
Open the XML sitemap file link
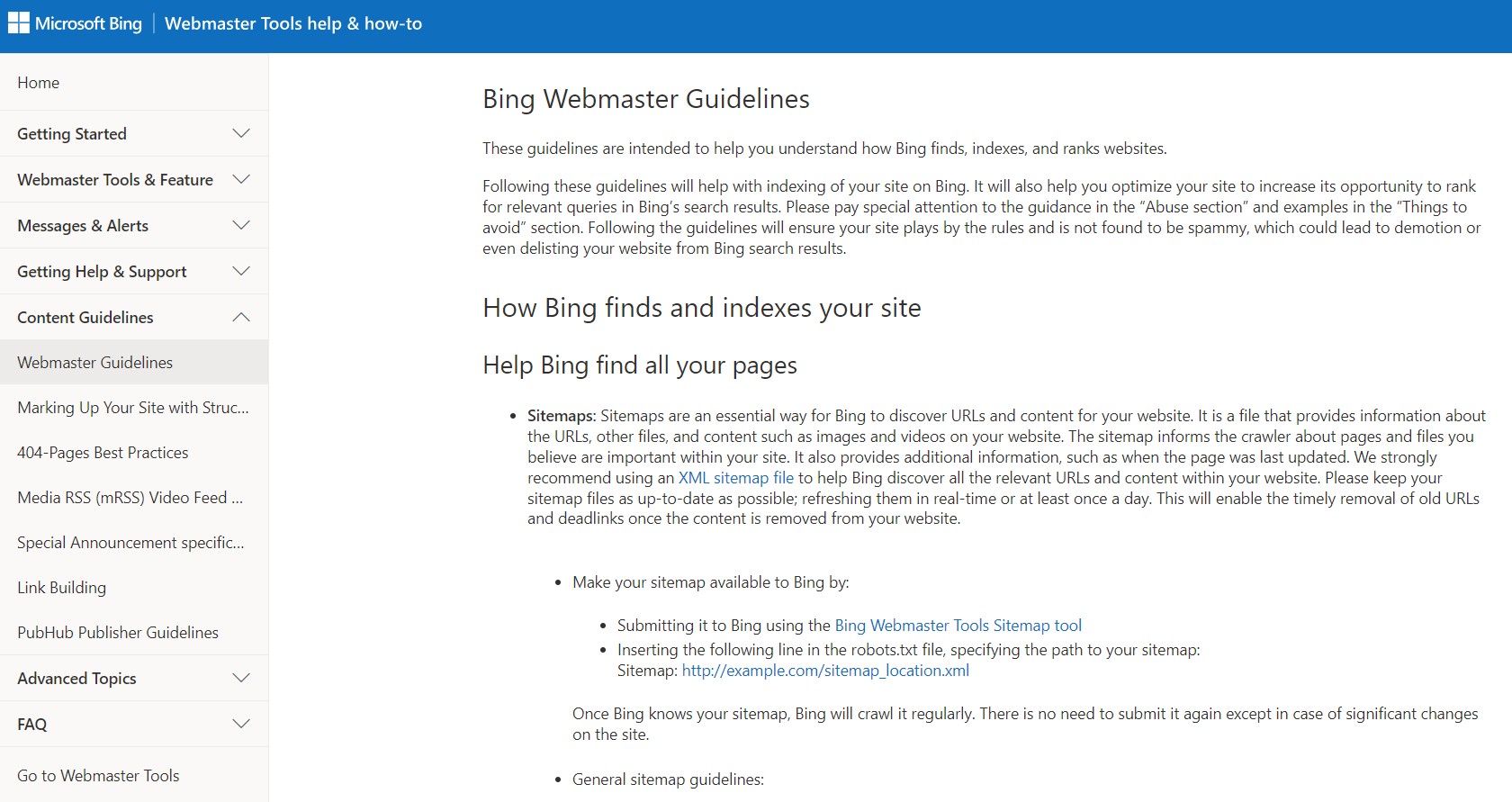[x=735, y=477]
